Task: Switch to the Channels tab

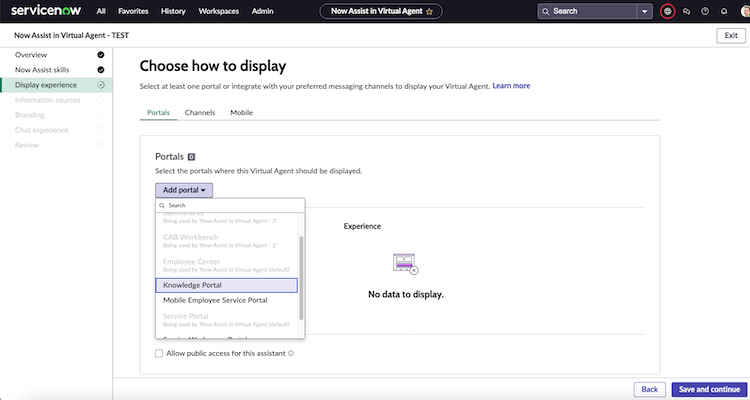Action: coord(200,113)
